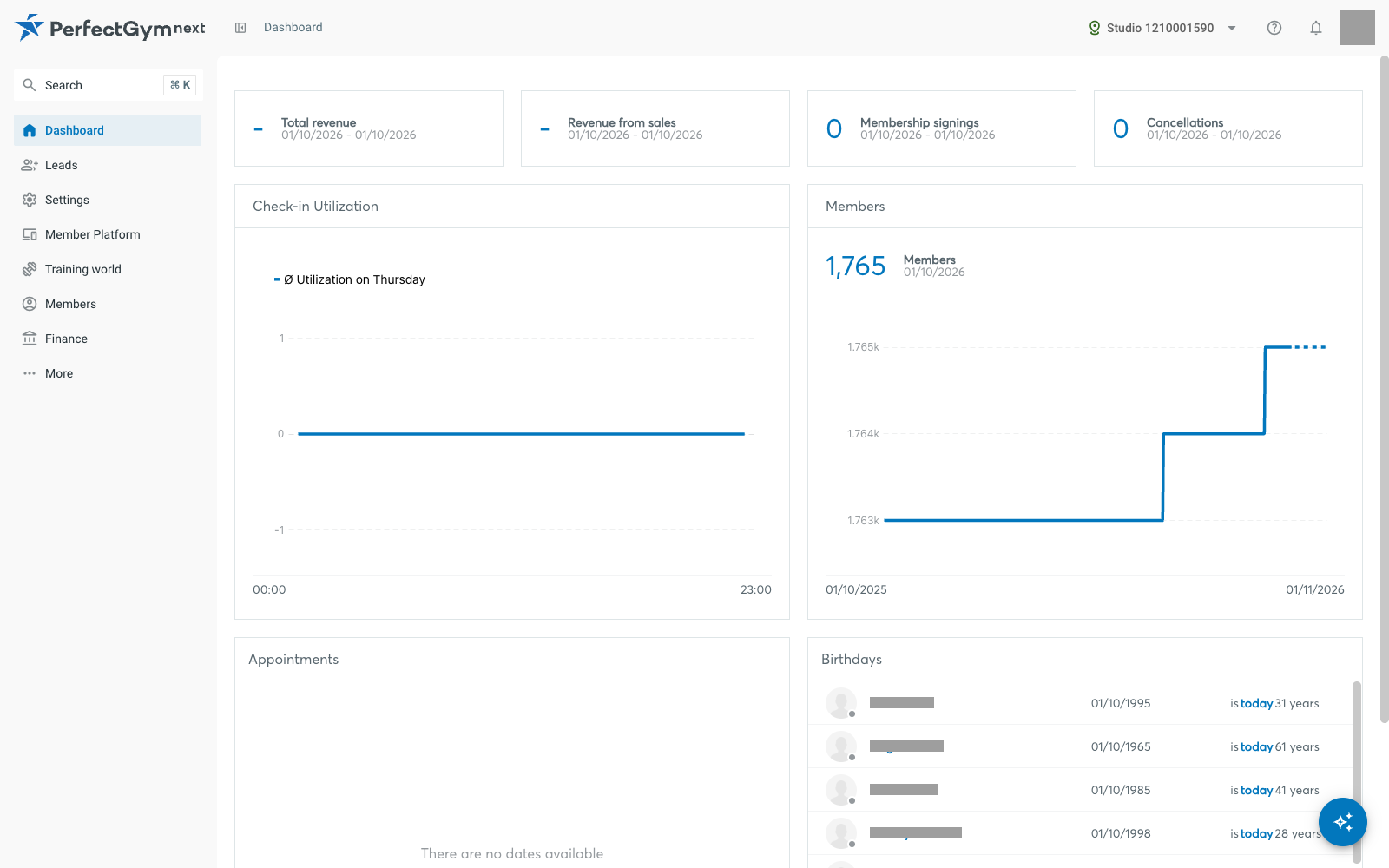
Task: Expand the Studio 1210001590 dropdown arrow
Action: pyautogui.click(x=1232, y=28)
